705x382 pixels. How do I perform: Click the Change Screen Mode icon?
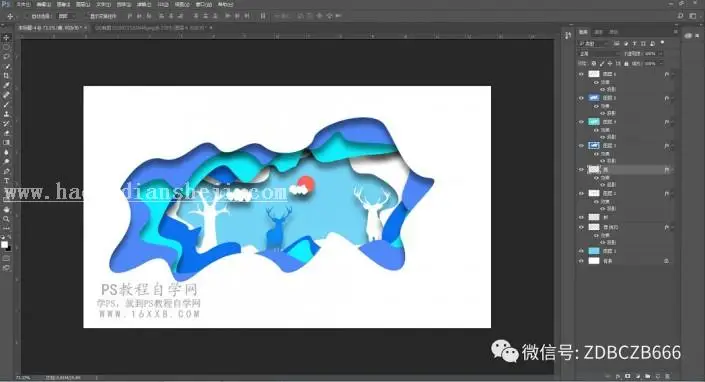pyautogui.click(x=6, y=268)
